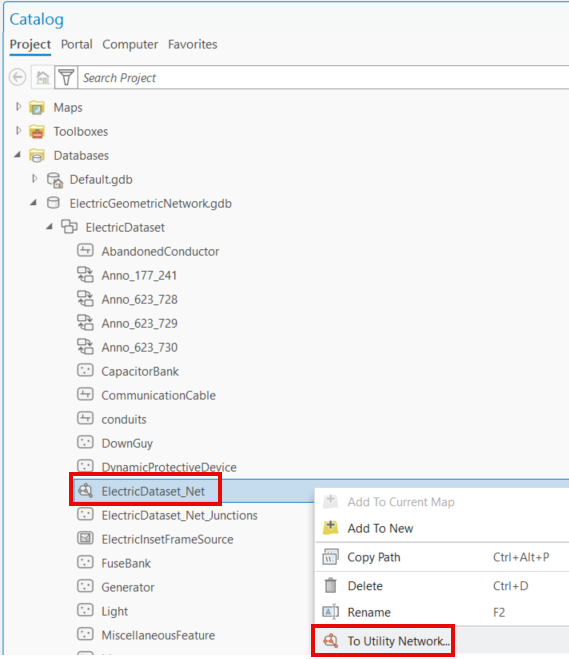This screenshot has height=659, width=569.
Task: Choose Rename in context menu
Action: point(442,612)
